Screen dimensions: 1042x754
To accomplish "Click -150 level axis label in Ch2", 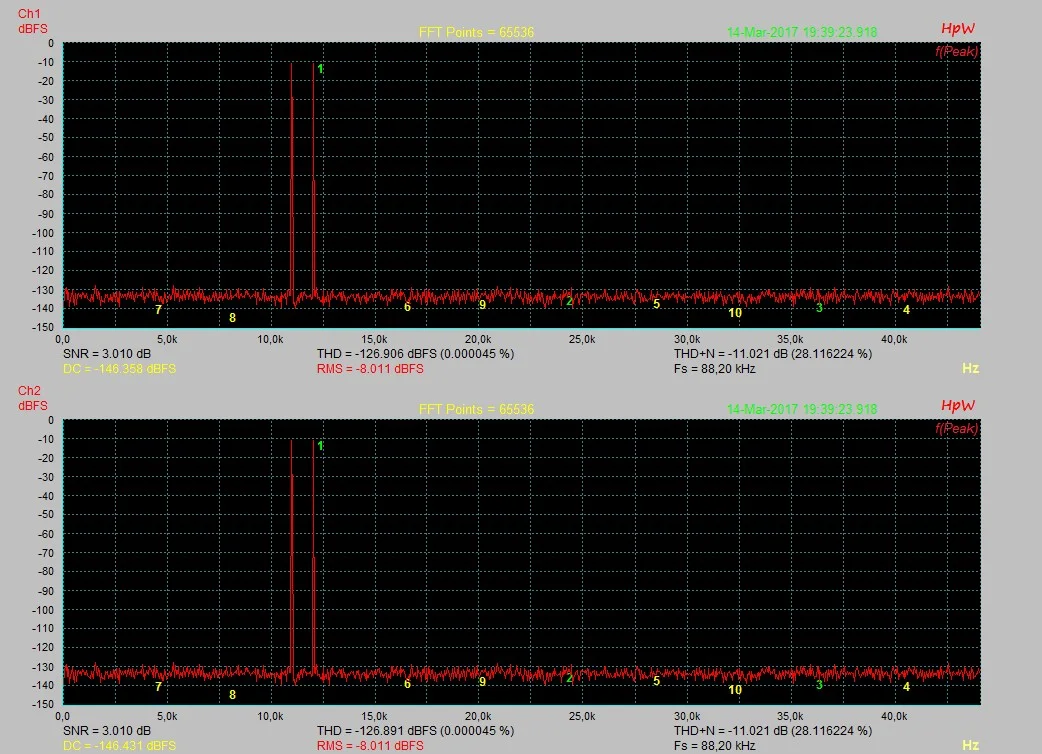I will (43, 704).
